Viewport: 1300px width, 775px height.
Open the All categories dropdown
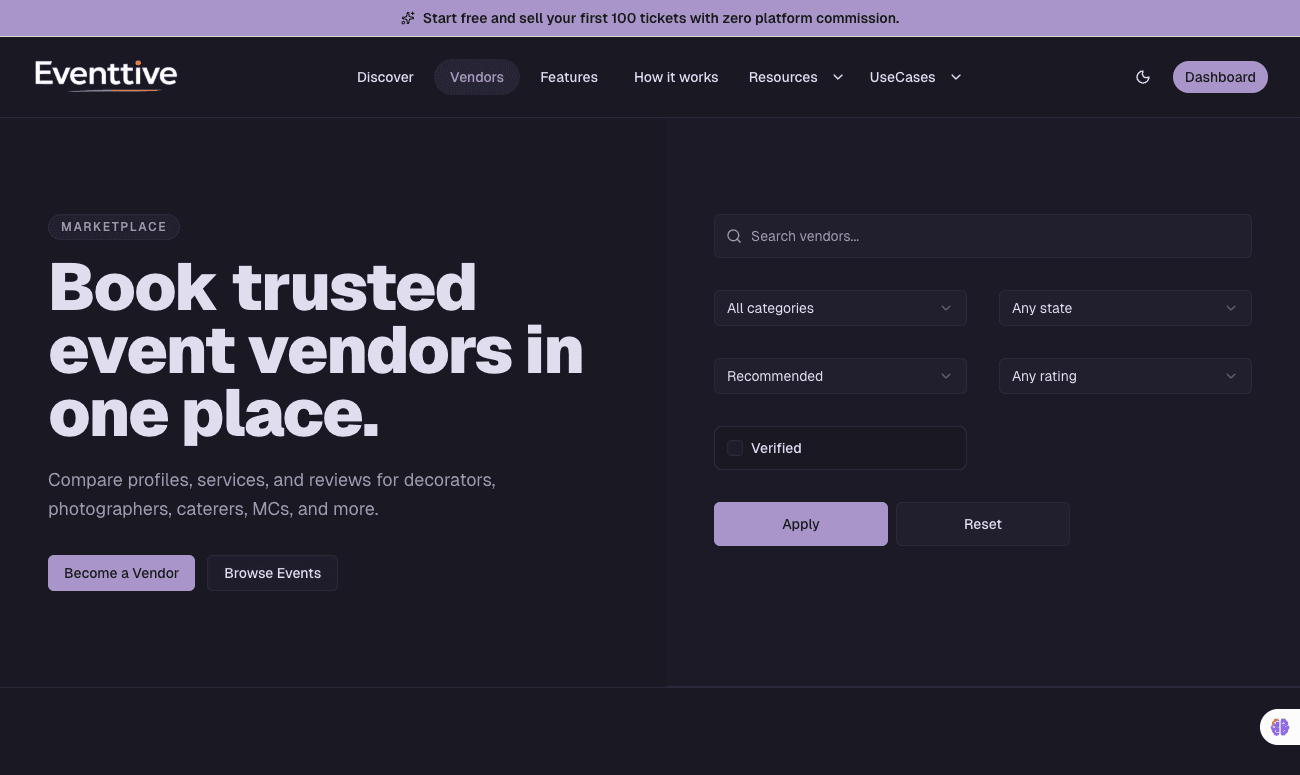[x=840, y=308]
